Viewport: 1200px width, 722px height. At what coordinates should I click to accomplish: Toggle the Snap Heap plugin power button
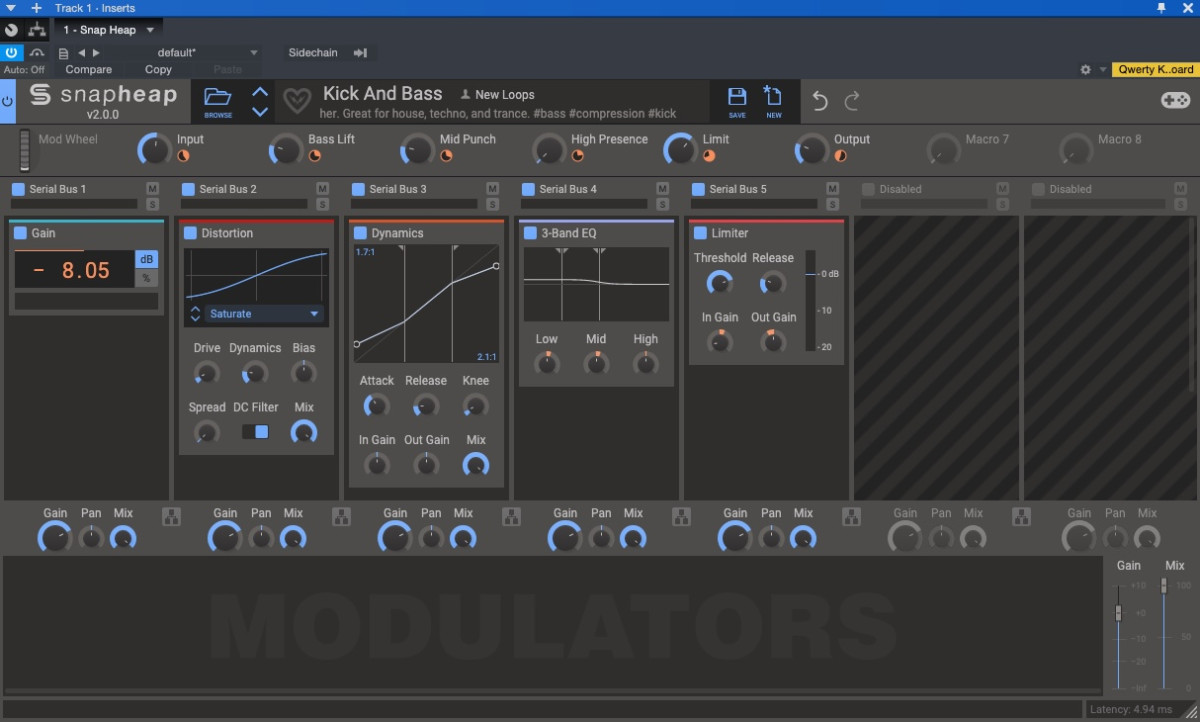coord(8,100)
